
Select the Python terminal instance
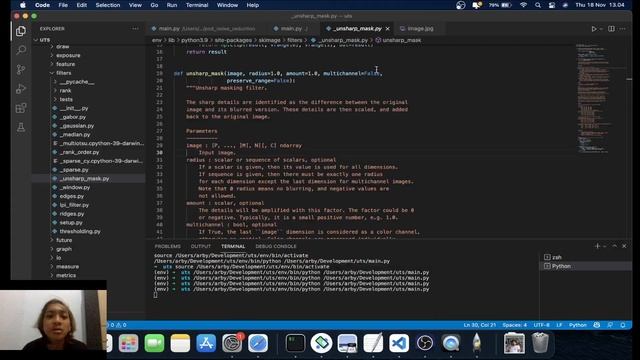pos(586,266)
